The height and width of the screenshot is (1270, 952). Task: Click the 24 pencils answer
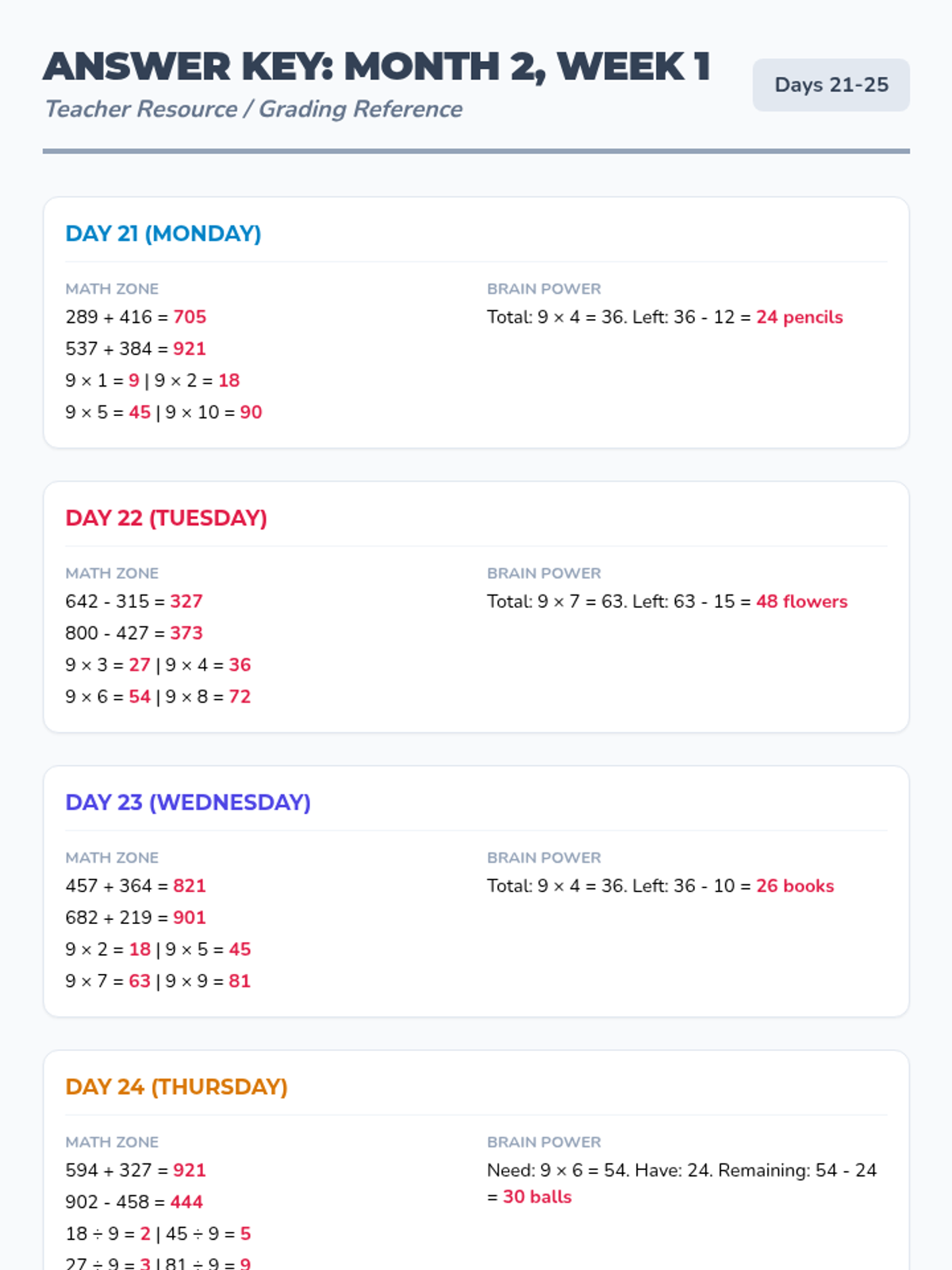coord(799,317)
